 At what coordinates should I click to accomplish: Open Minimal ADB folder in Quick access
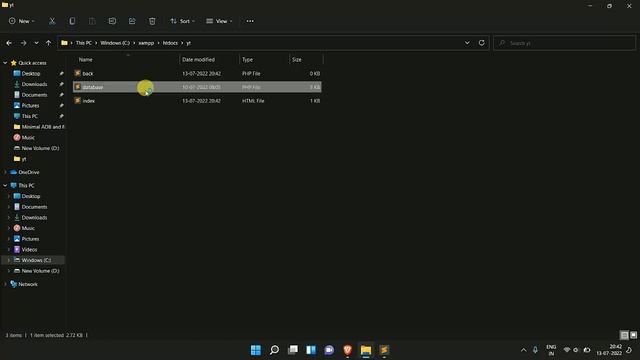(39, 127)
